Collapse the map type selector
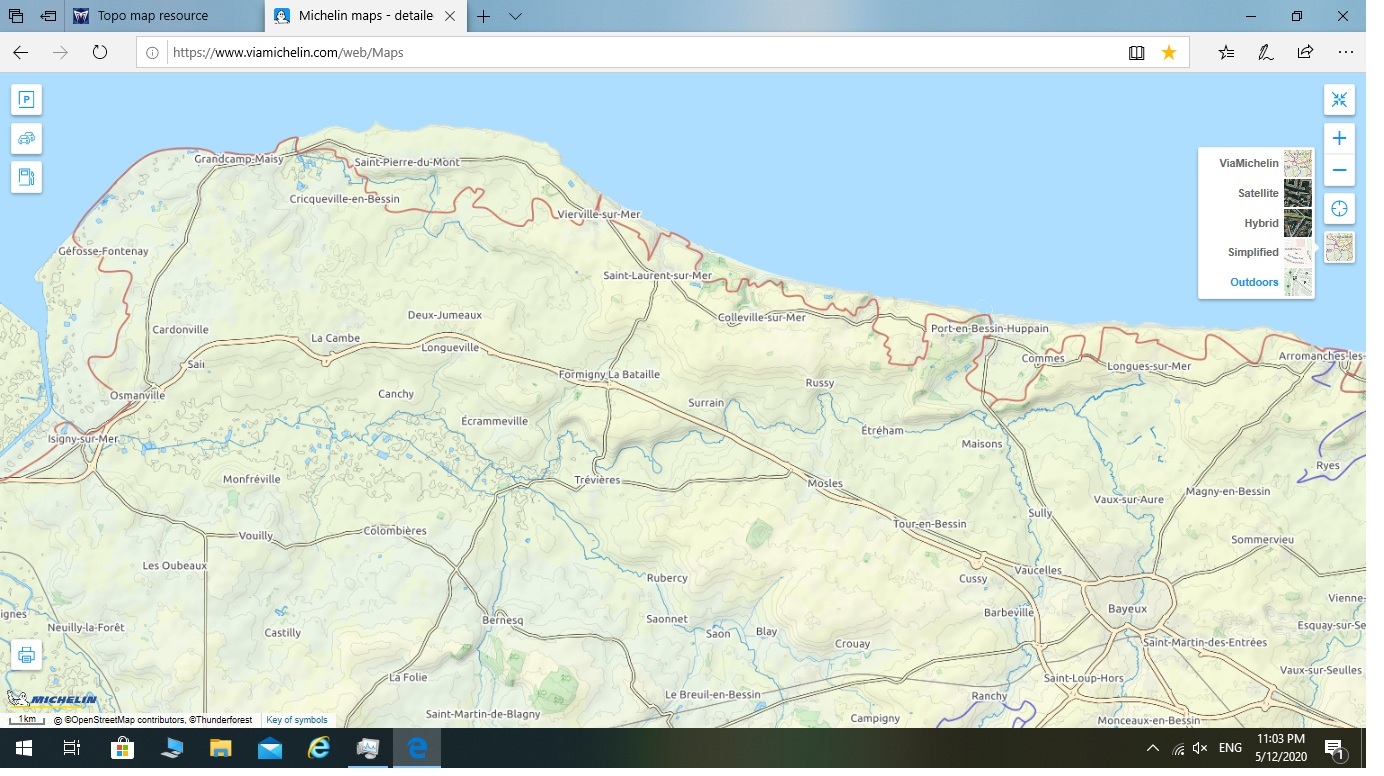The height and width of the screenshot is (776, 1384). coord(1339,247)
